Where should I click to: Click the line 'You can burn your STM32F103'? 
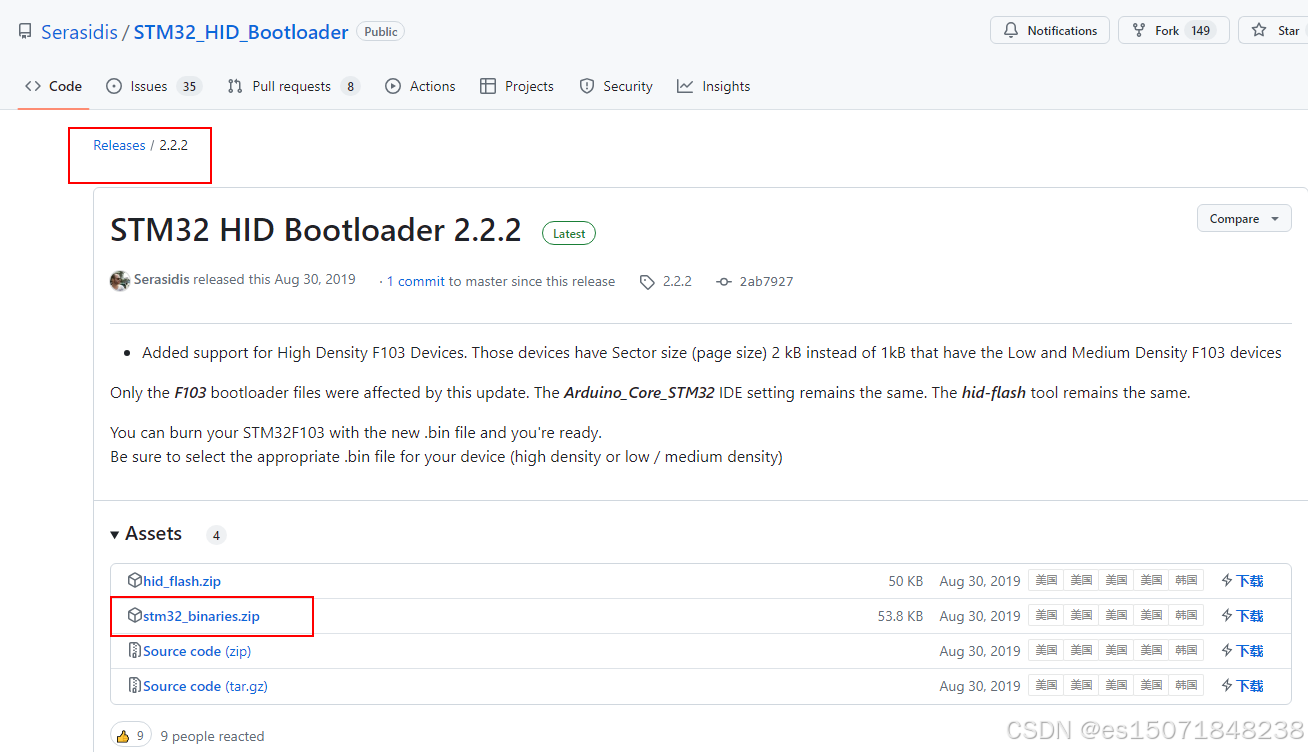356,433
